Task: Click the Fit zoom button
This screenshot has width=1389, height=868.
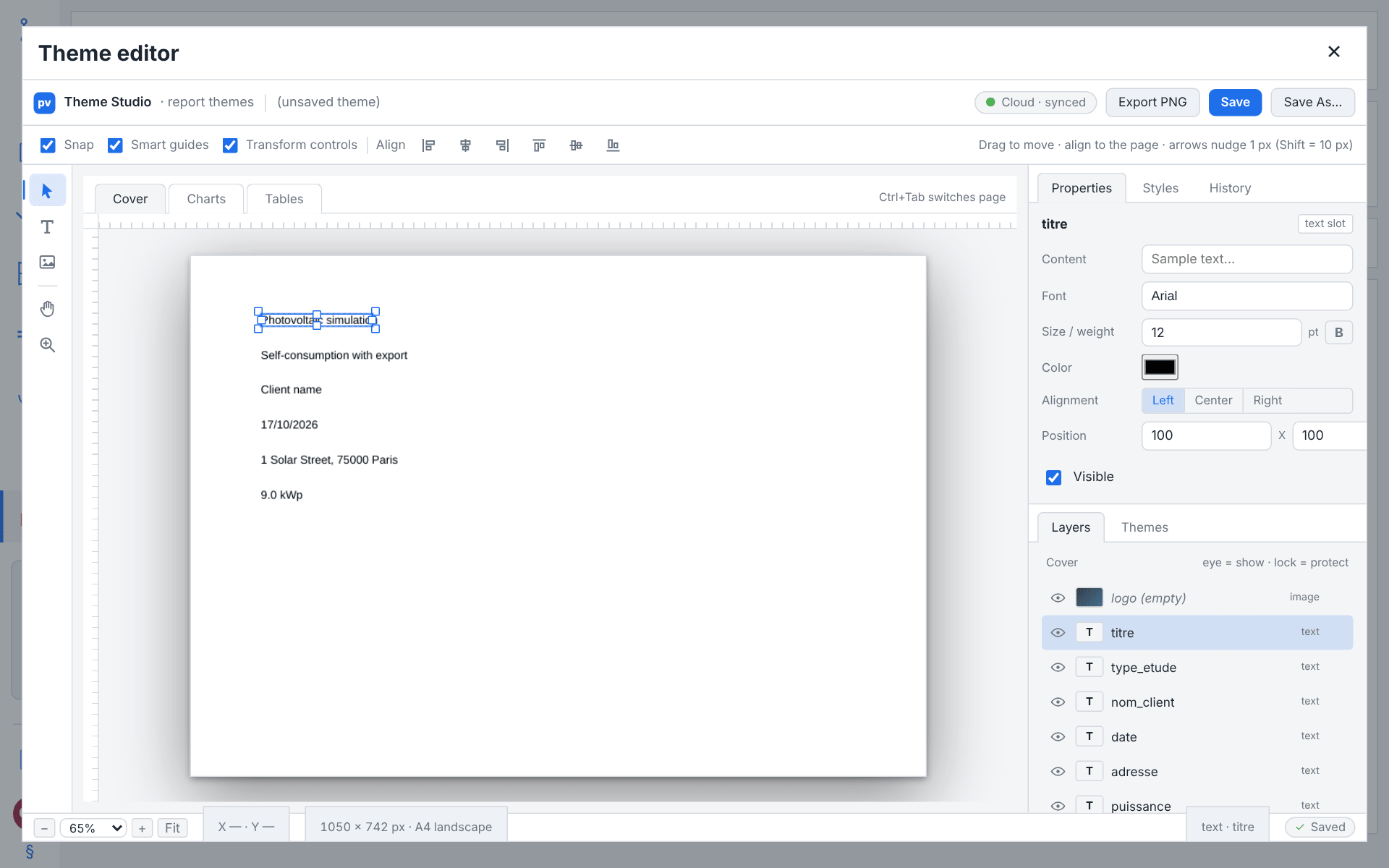Action: 172,827
